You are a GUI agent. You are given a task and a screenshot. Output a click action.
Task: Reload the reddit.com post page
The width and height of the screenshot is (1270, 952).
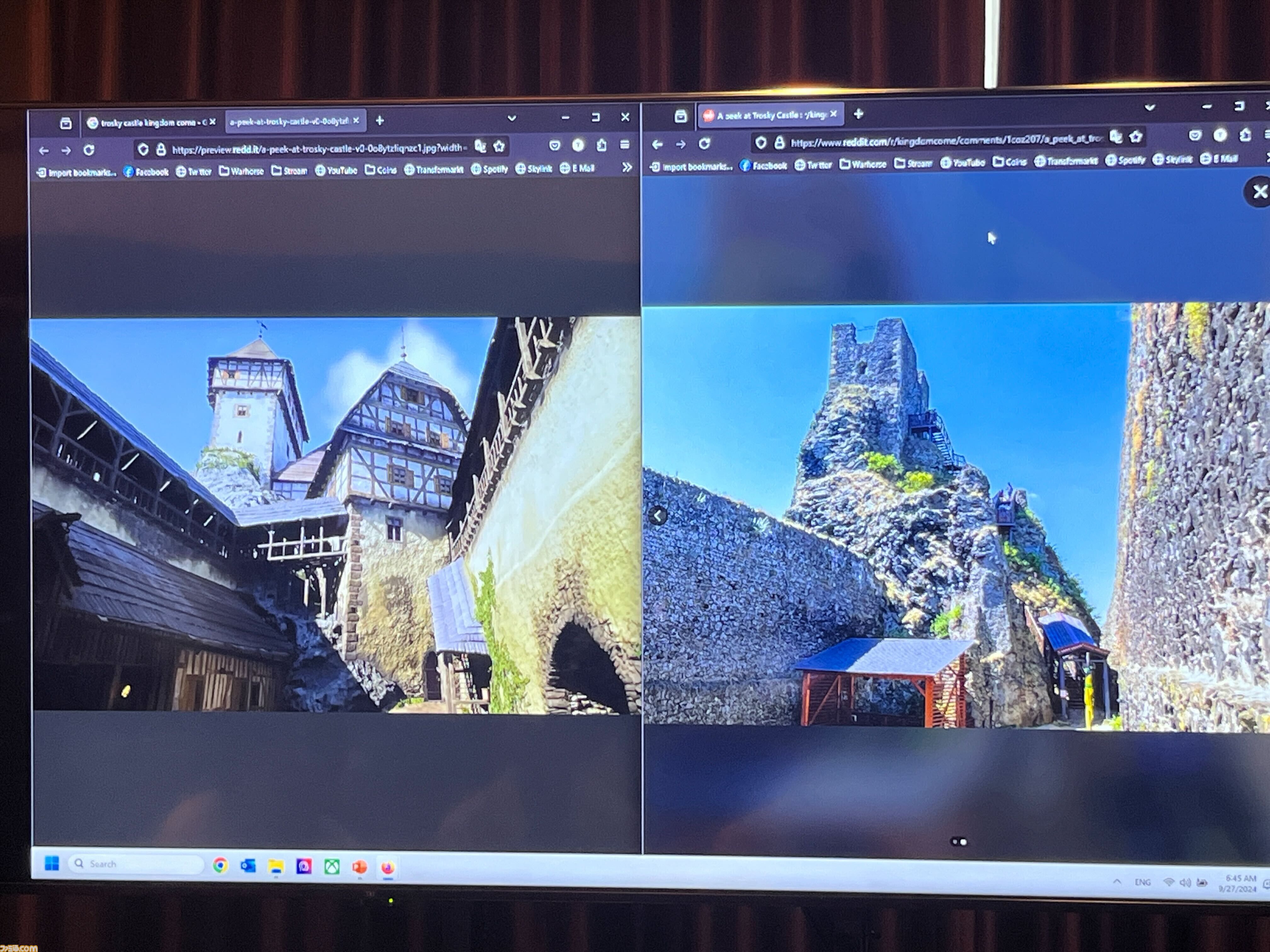[x=705, y=143]
